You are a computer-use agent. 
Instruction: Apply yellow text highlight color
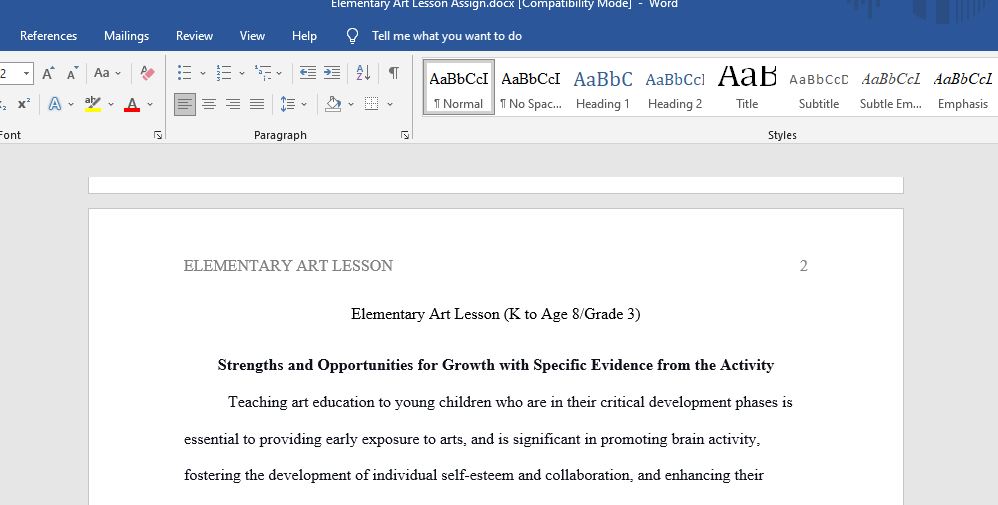click(x=93, y=103)
